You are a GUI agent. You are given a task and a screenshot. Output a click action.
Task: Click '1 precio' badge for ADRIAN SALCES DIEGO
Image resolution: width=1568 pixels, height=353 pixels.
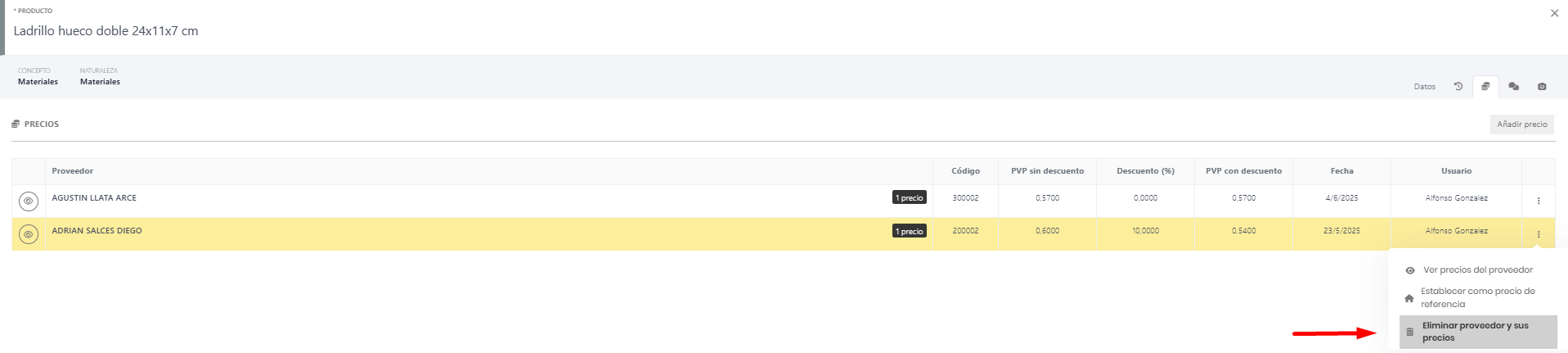point(909,231)
